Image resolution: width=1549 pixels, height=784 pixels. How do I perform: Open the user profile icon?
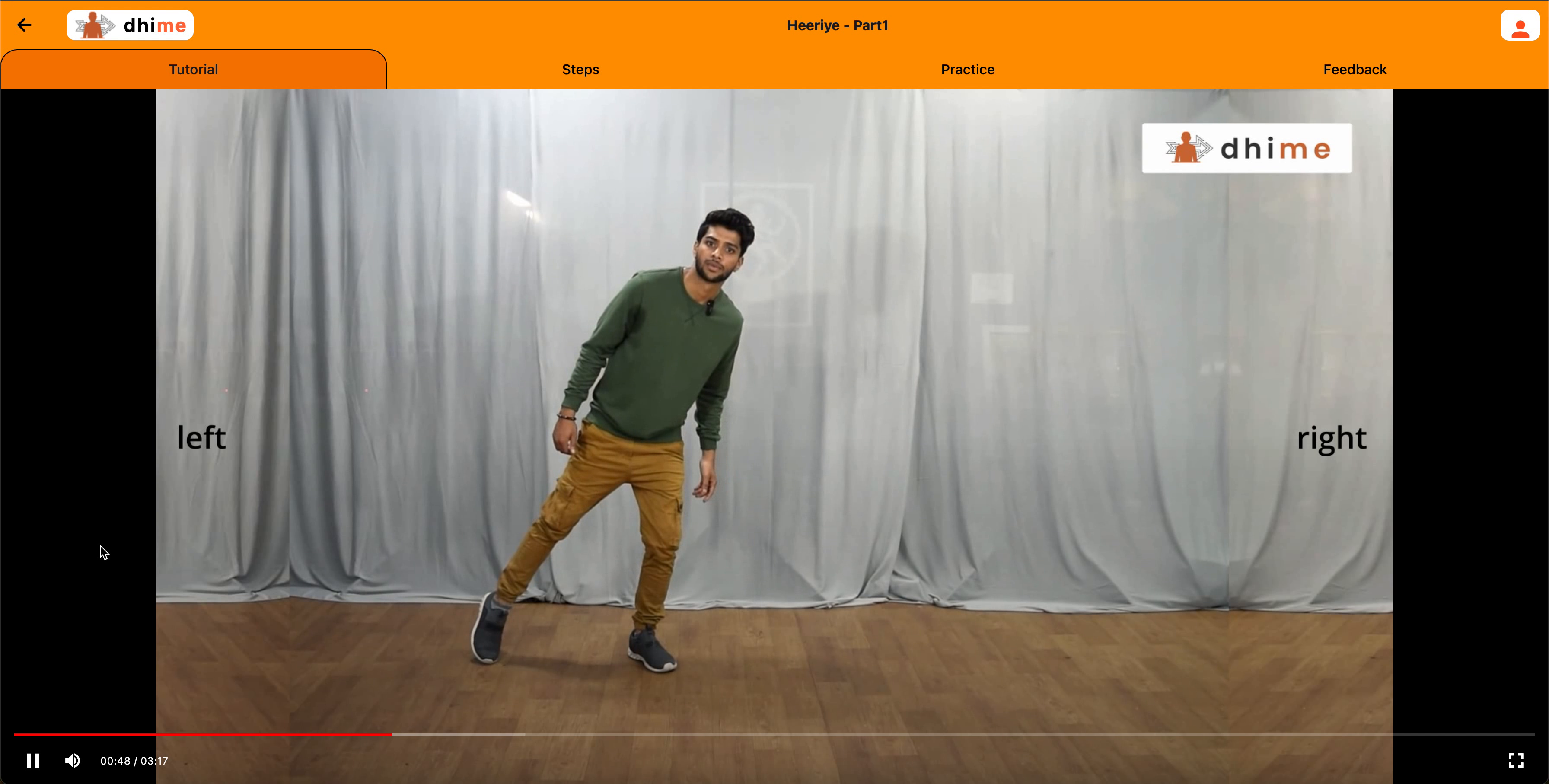click(x=1520, y=26)
